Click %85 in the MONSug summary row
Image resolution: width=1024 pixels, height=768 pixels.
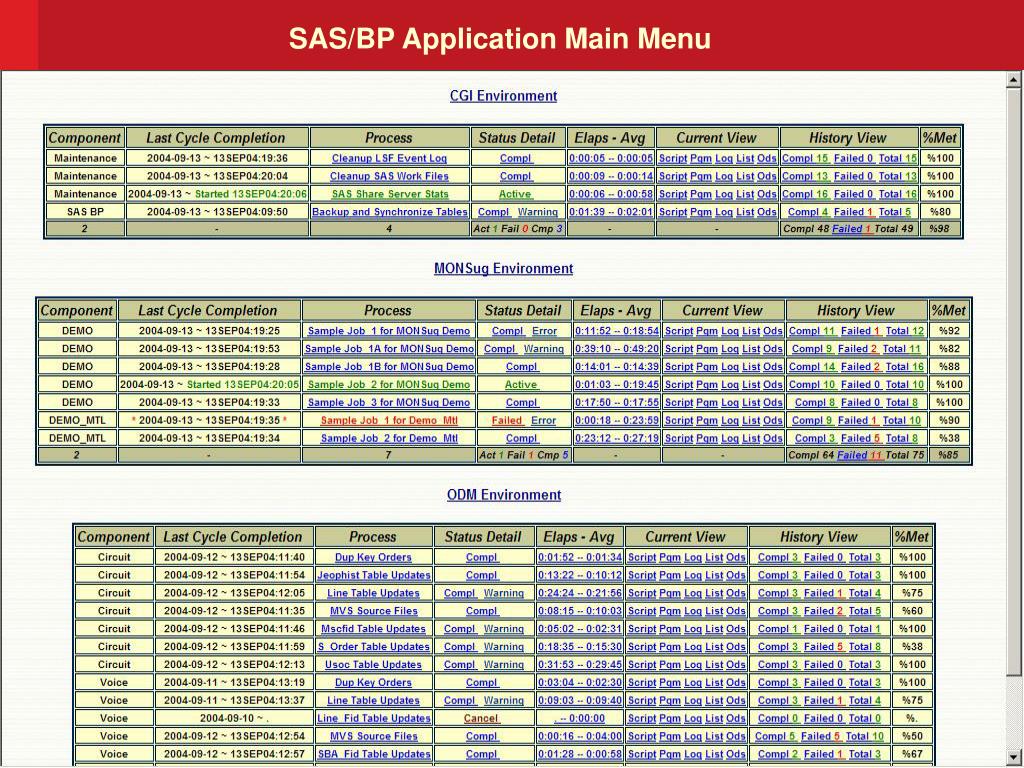pos(948,455)
